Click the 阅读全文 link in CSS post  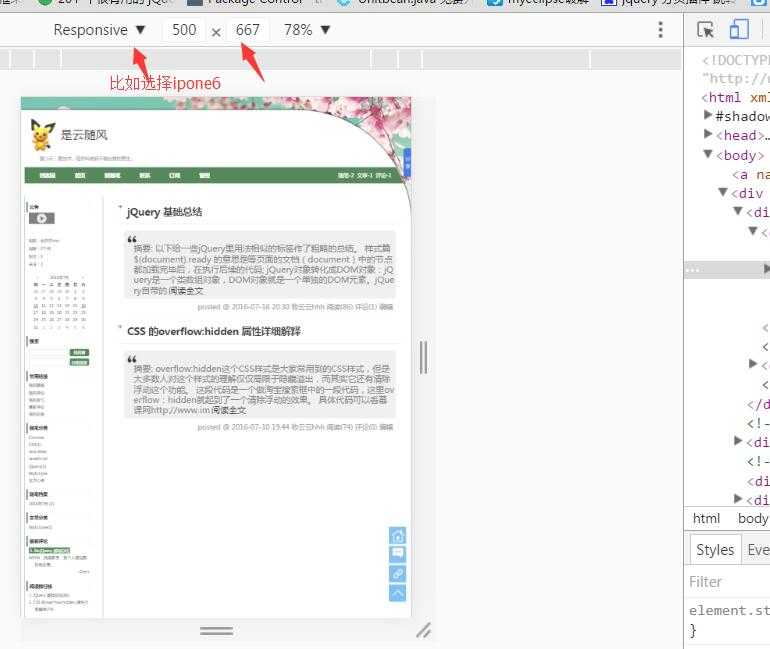click(228, 410)
